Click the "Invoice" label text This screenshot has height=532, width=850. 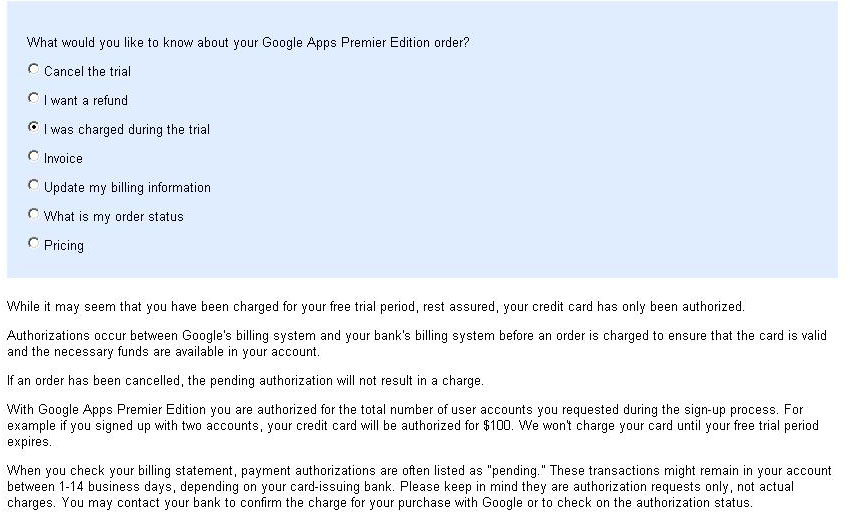[x=63, y=158]
